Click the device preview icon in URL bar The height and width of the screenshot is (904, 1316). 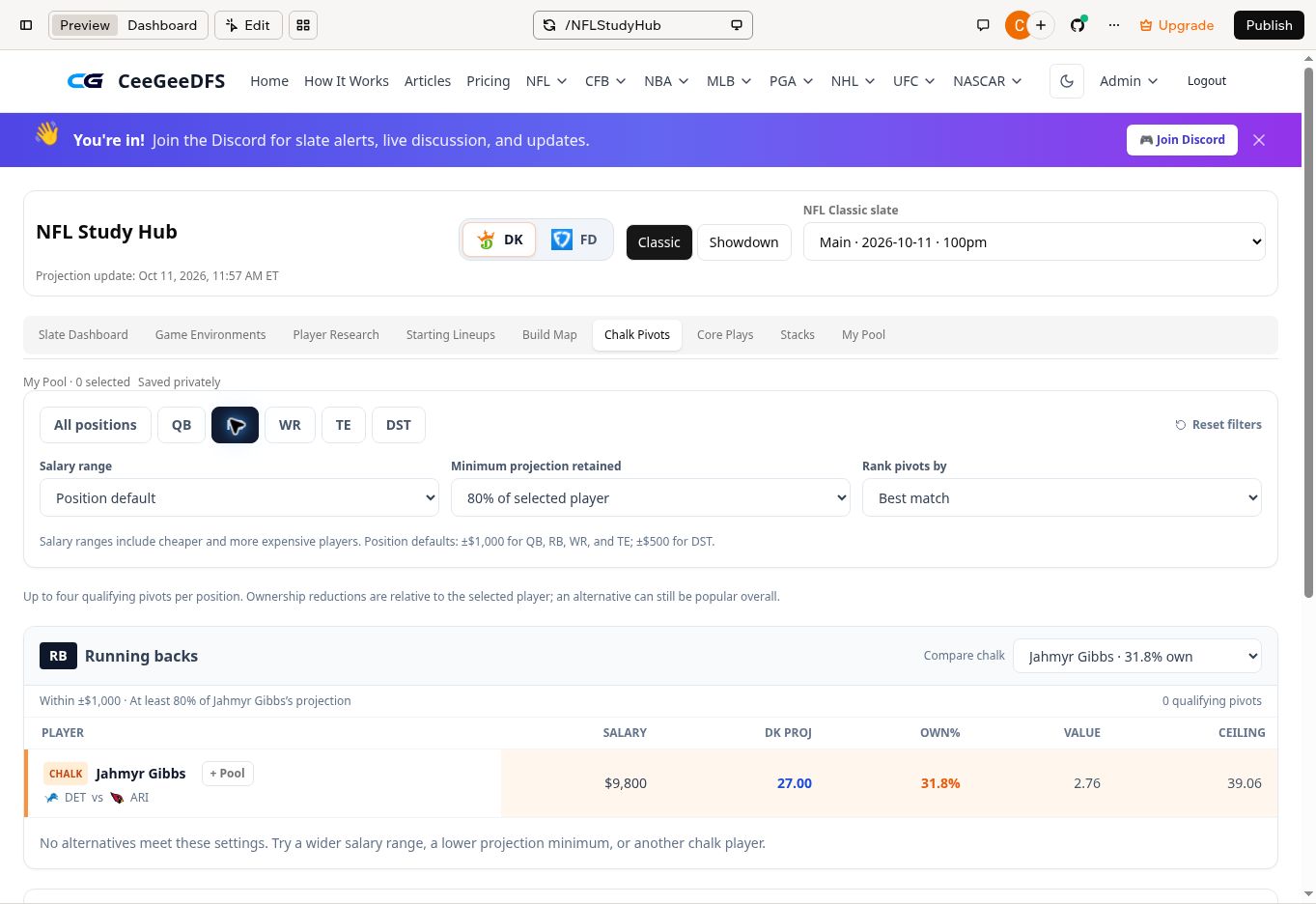tap(737, 25)
